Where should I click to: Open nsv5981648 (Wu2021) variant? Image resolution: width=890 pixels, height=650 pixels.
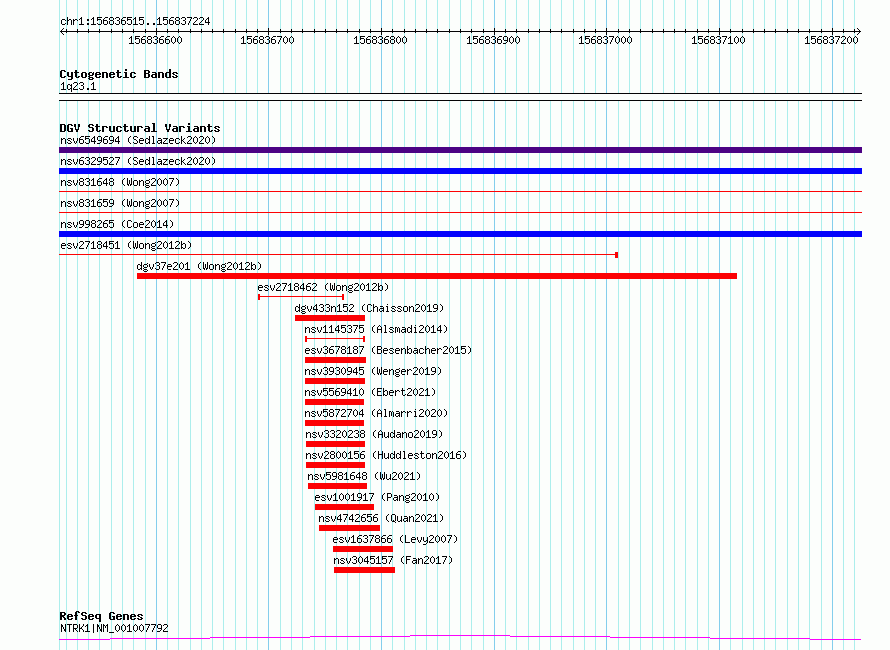click(x=364, y=476)
